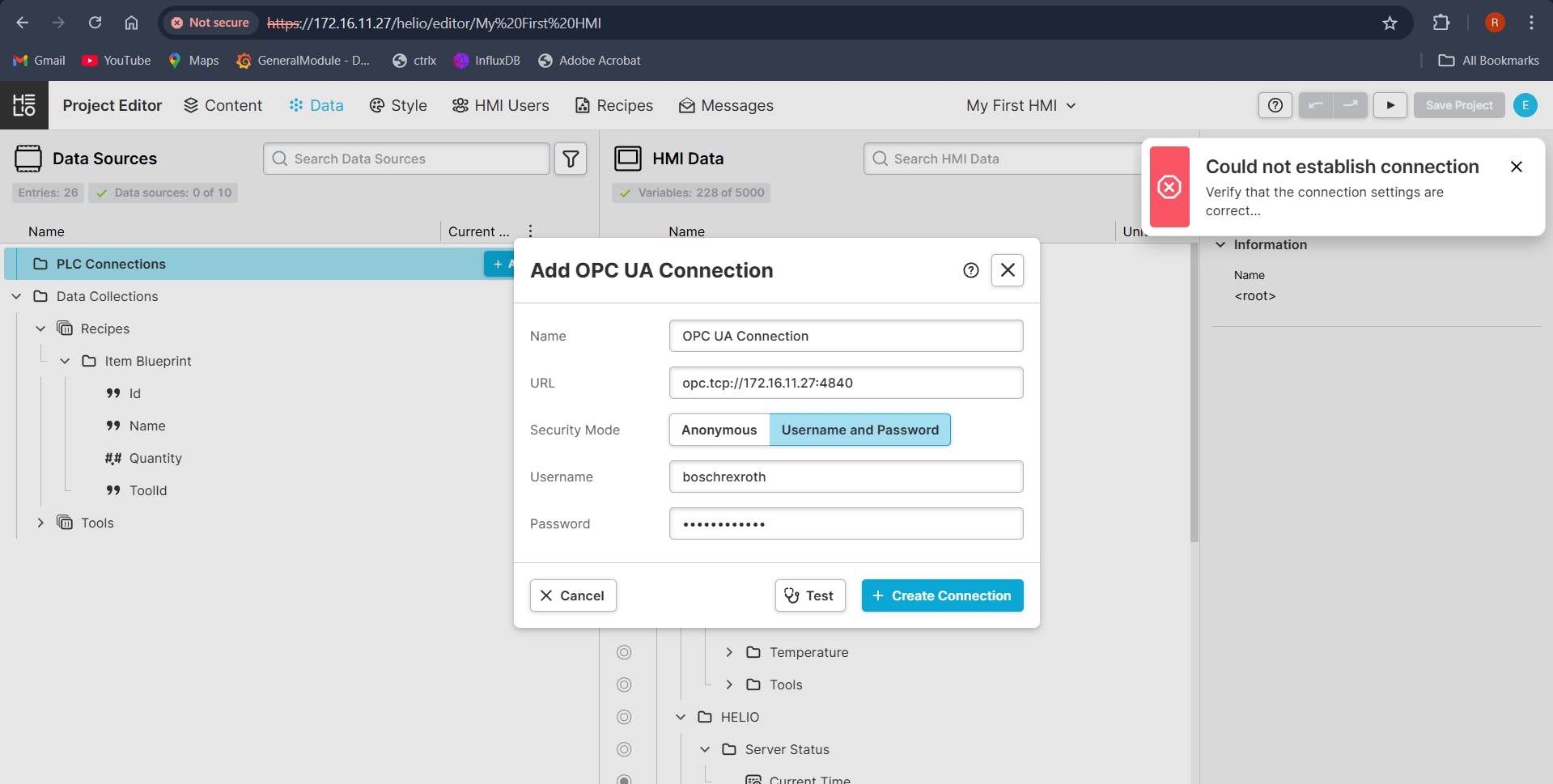The image size is (1553, 784).
Task: Open help icon in Add OPC UA dialog
Action: coord(970,270)
